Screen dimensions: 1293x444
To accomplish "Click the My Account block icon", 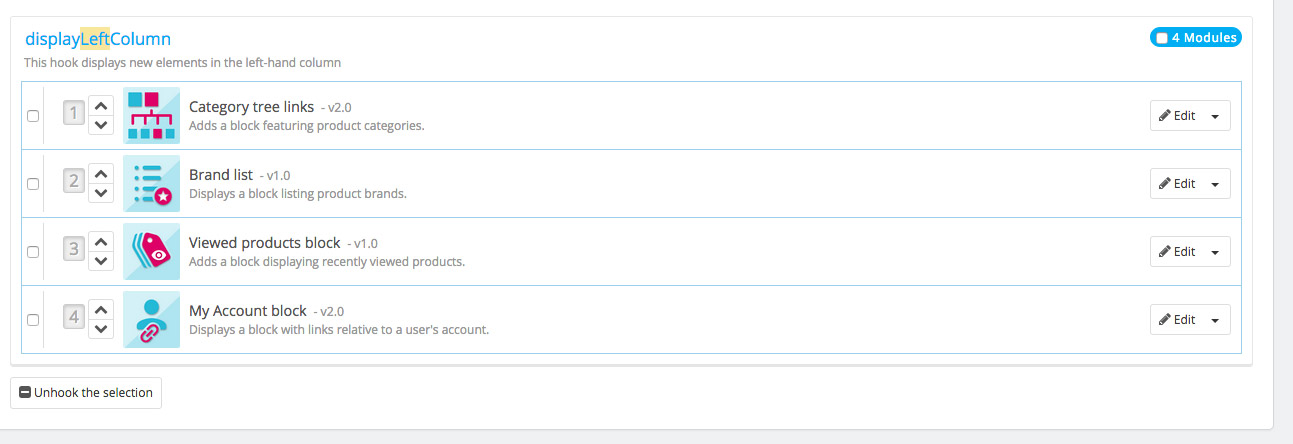I will coord(152,320).
